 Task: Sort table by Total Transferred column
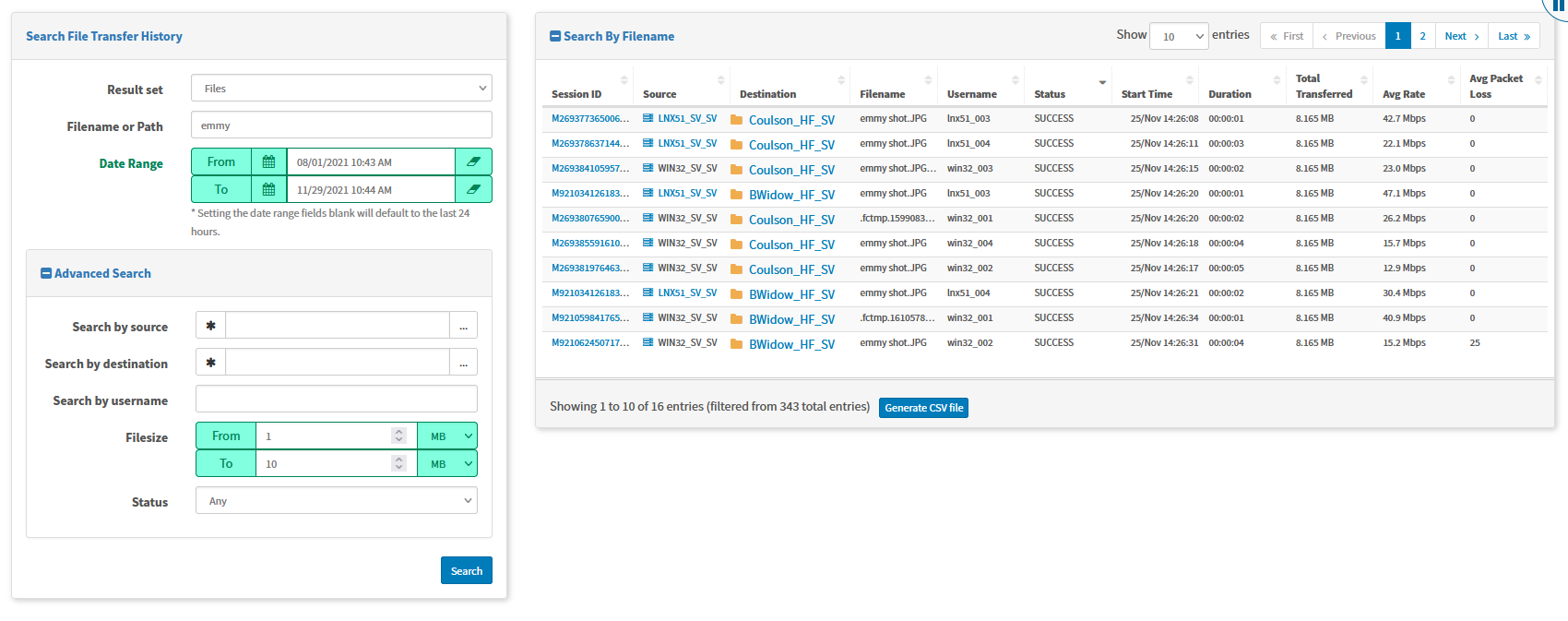tap(1329, 87)
